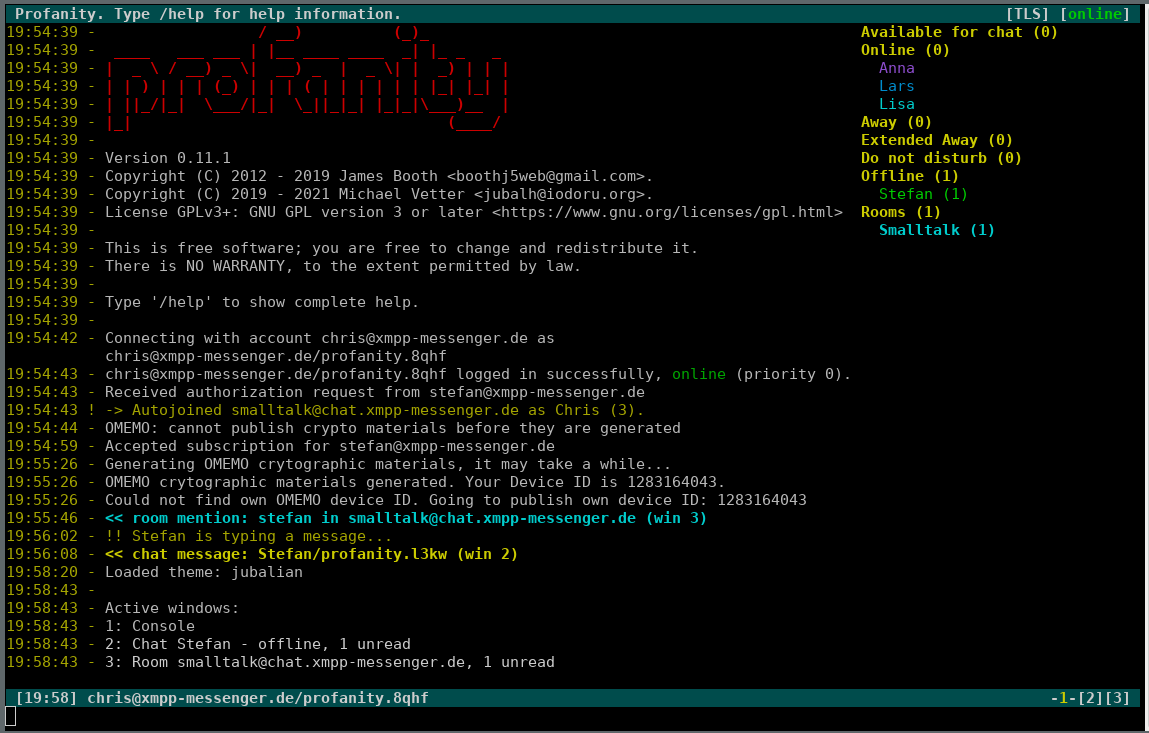
Task: Open the Smalltalk (1) room entry
Action: [x=936, y=230]
